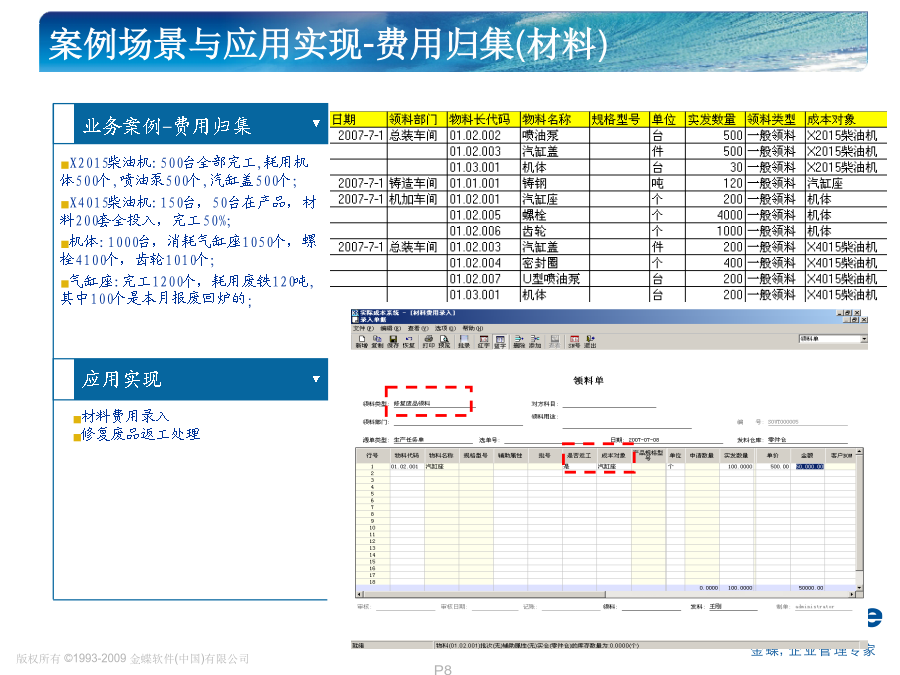This screenshot has height=675, width=900.
Task: Click the SN号 toolbar icon
Action: [x=574, y=342]
